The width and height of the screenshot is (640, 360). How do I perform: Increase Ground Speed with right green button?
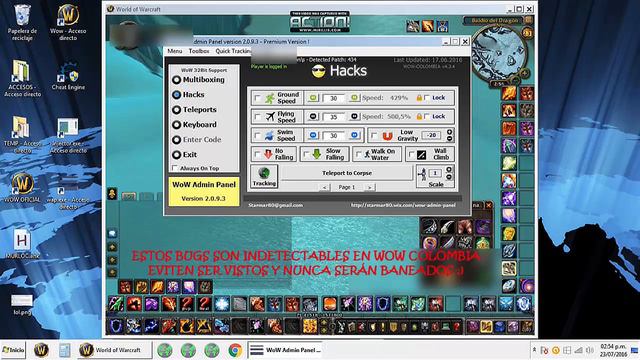point(354,98)
